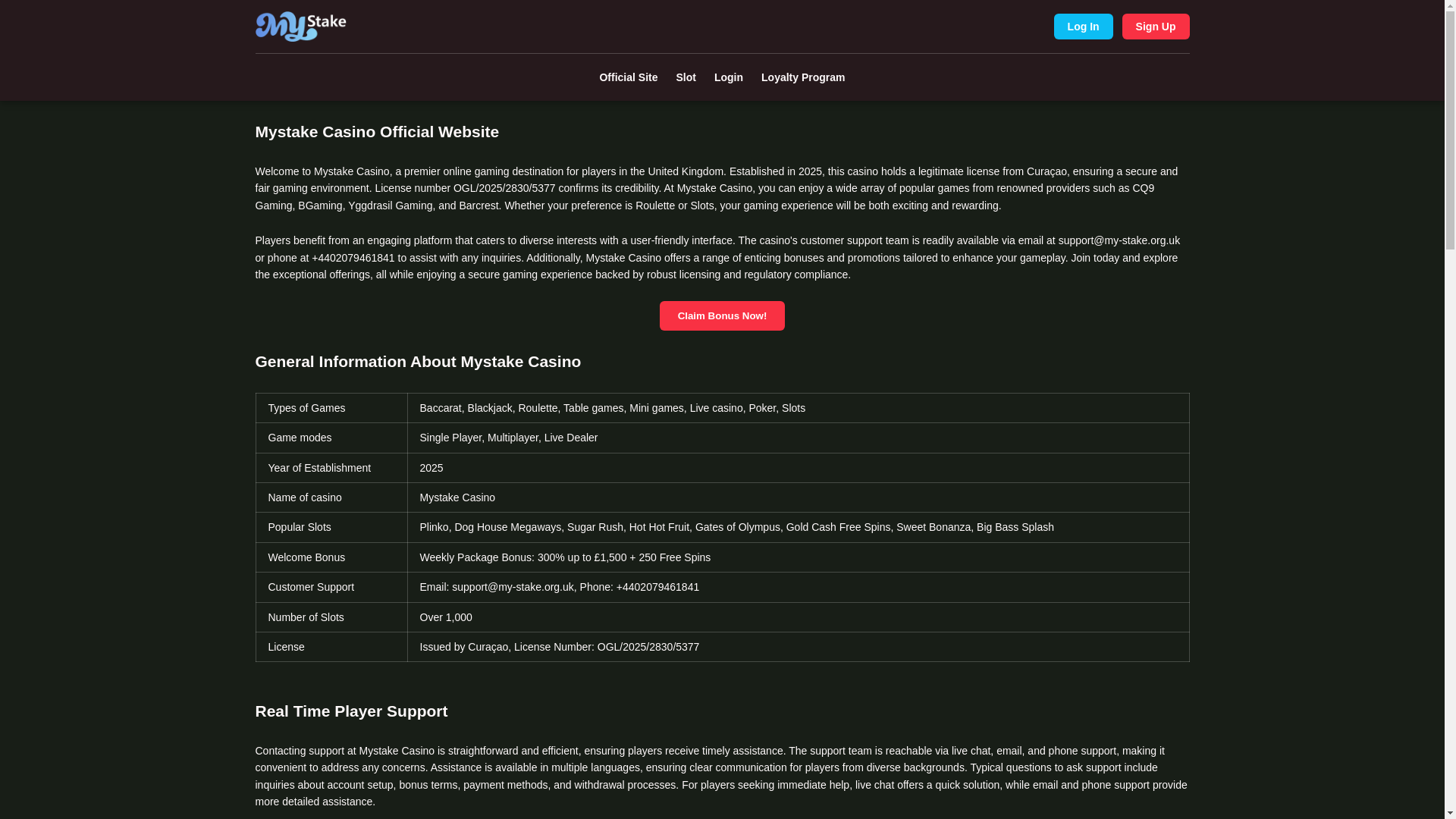Screen dimensions: 1456x819
Task: Click the Weekly Package Bonus value cell
Action: coord(798,557)
